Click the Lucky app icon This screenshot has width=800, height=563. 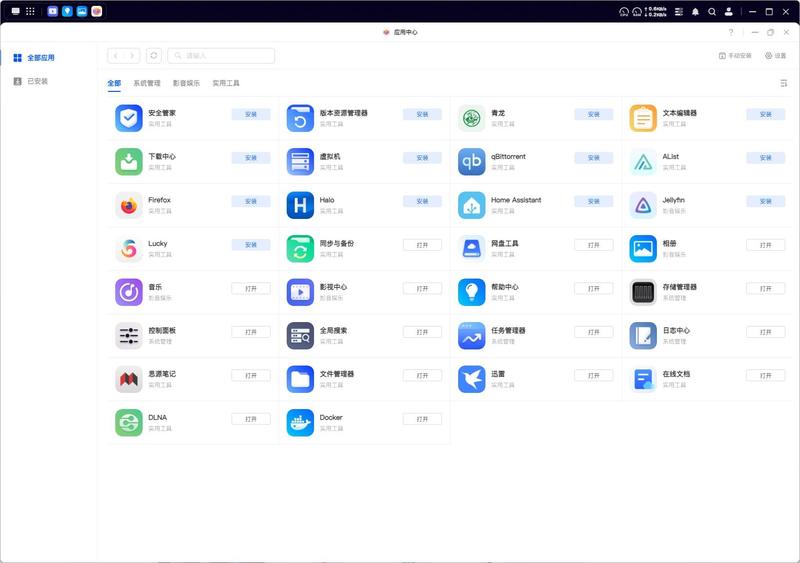[x=129, y=249]
